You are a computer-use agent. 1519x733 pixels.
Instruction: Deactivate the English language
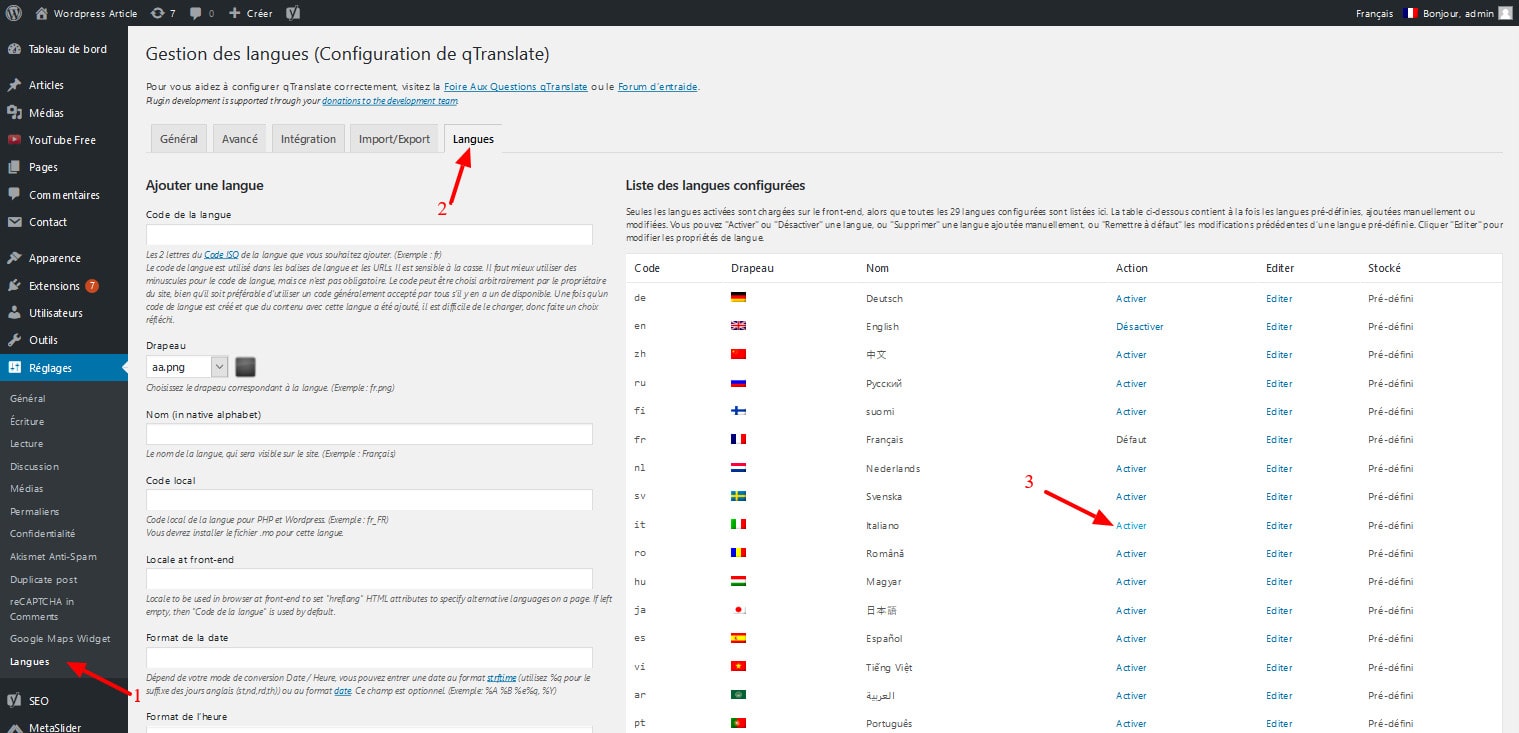(x=1140, y=327)
